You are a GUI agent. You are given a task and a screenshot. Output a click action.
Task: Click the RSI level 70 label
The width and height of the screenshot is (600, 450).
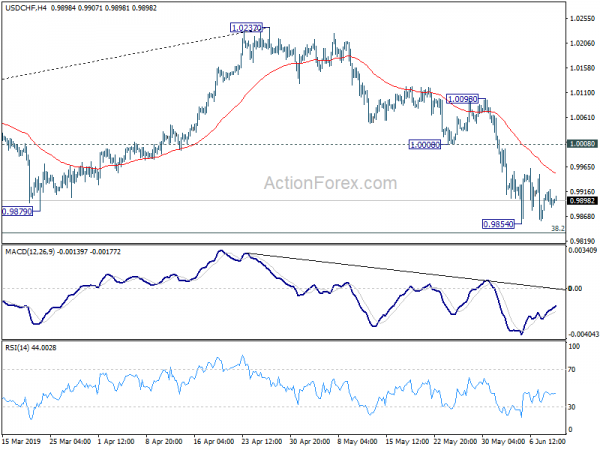(x=572, y=370)
